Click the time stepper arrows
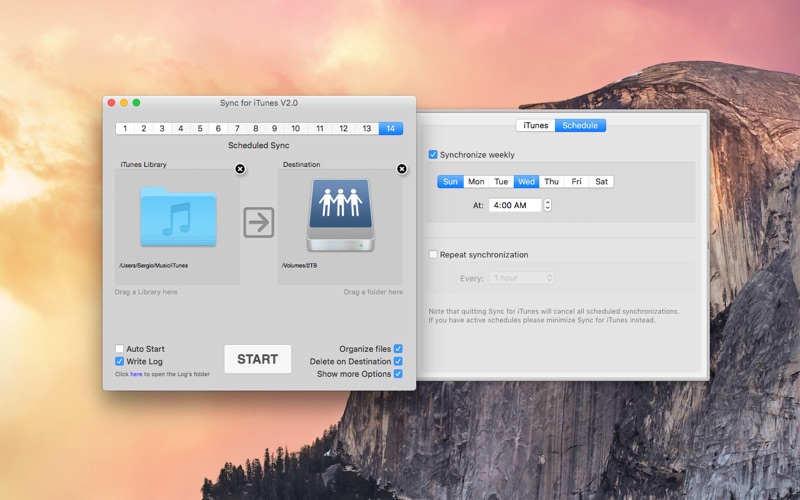 point(547,205)
